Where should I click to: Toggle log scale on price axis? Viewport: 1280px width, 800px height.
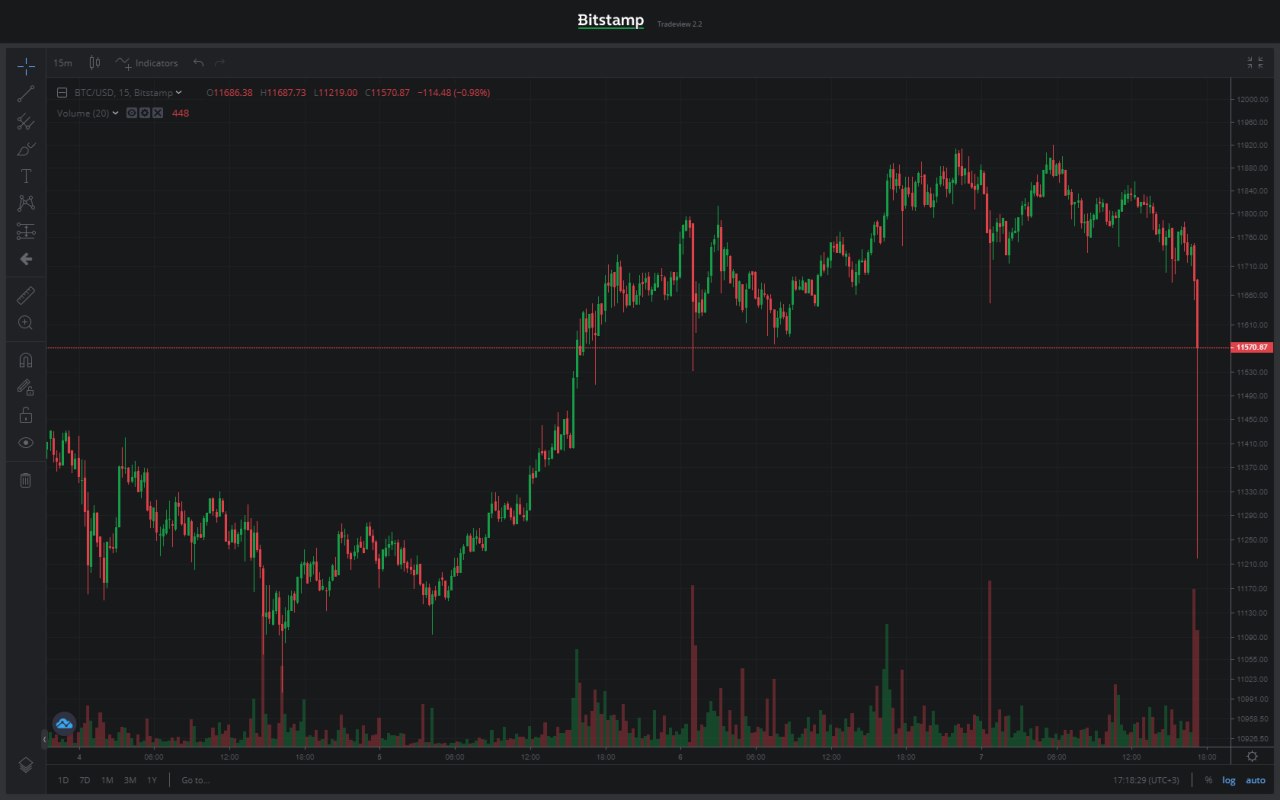tap(1229, 780)
